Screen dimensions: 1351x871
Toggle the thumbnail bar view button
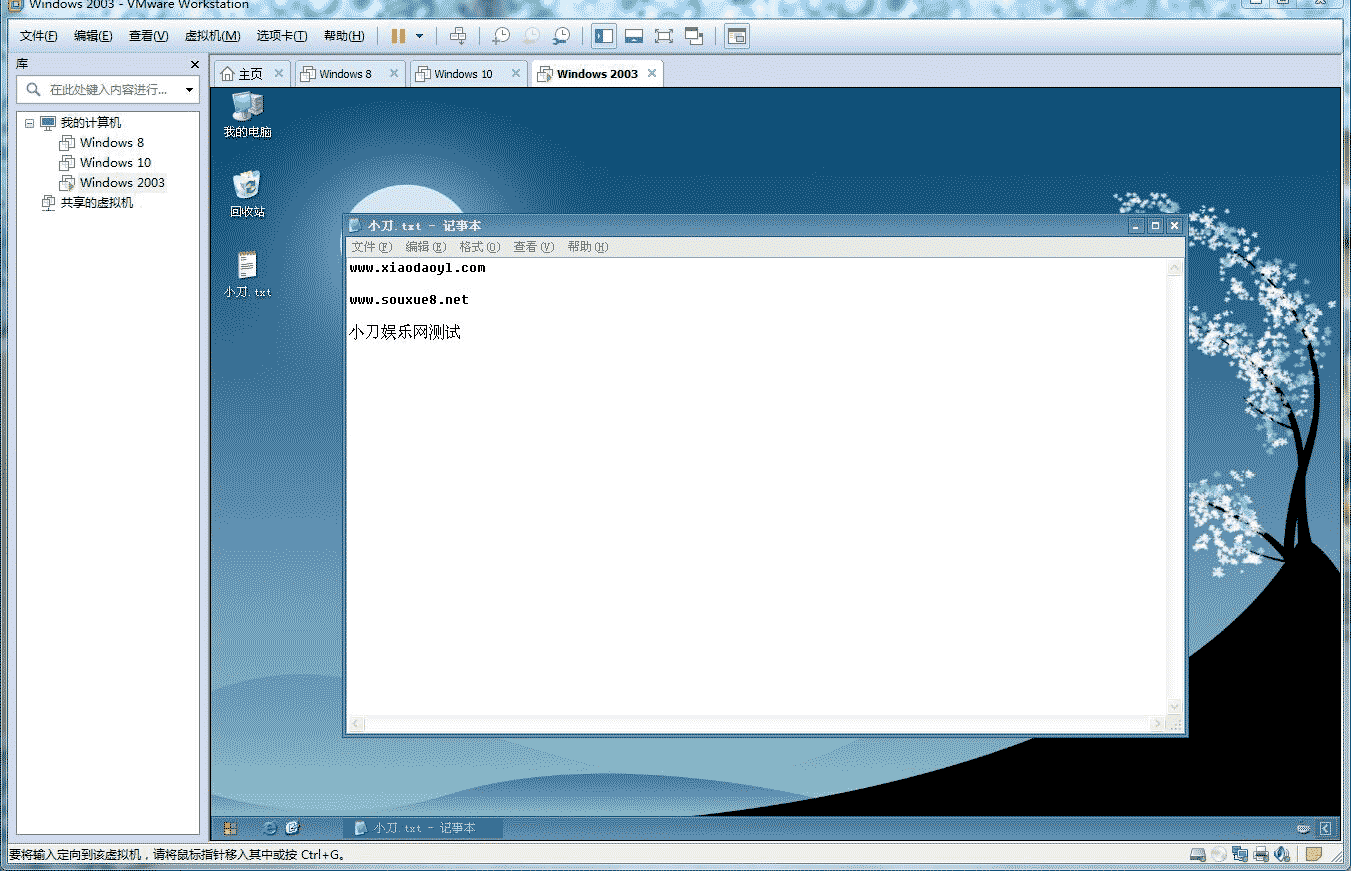633,36
